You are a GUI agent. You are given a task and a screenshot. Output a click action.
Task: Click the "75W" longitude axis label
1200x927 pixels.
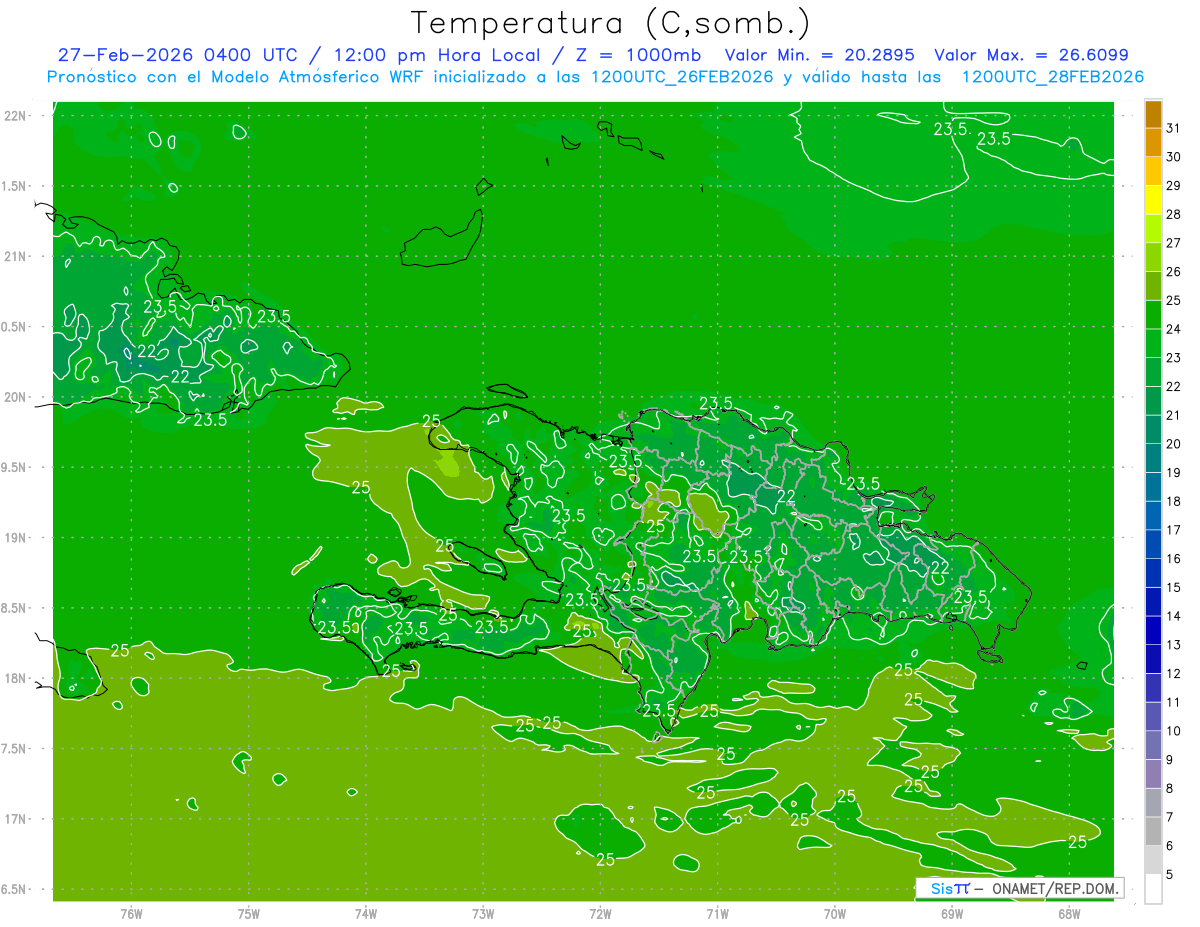[248, 914]
